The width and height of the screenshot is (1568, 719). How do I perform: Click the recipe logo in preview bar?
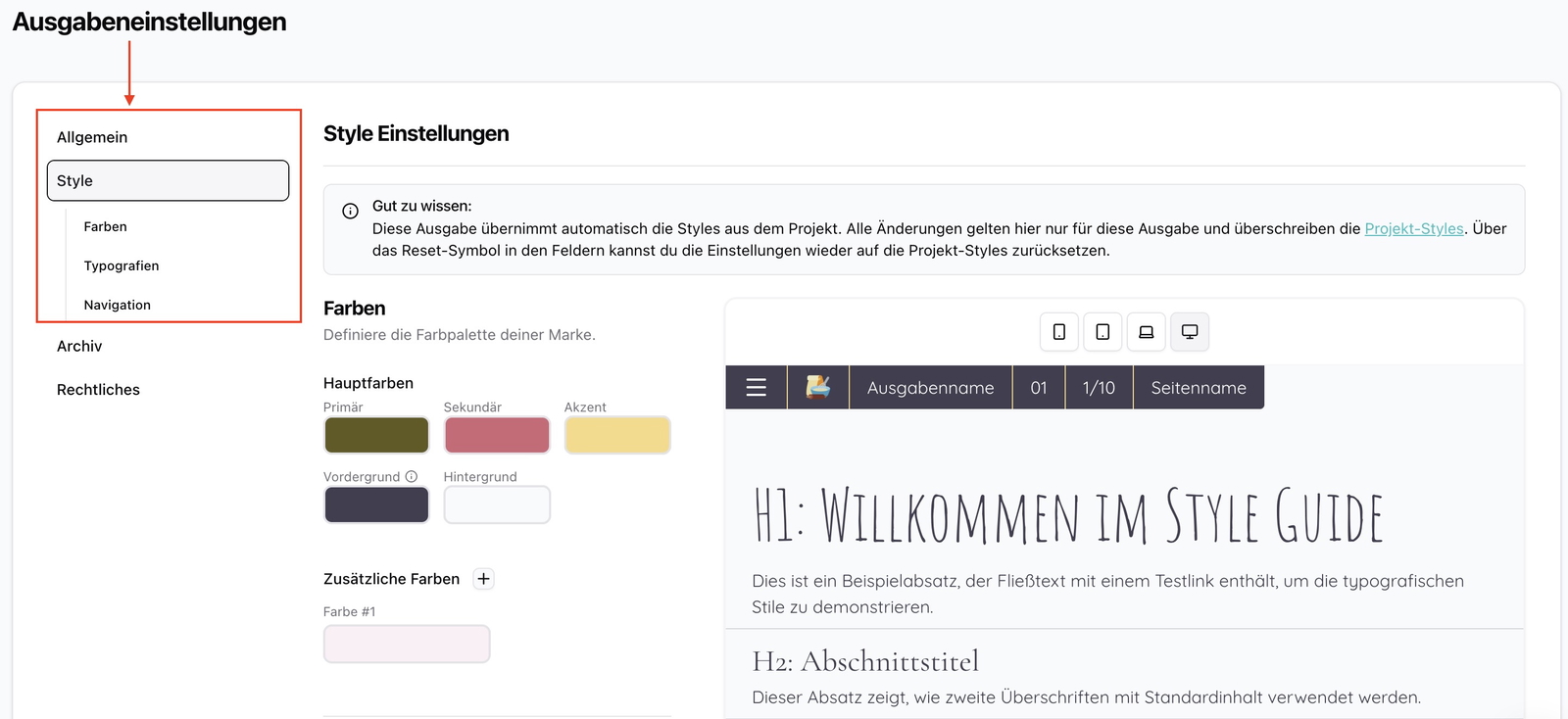coord(817,388)
